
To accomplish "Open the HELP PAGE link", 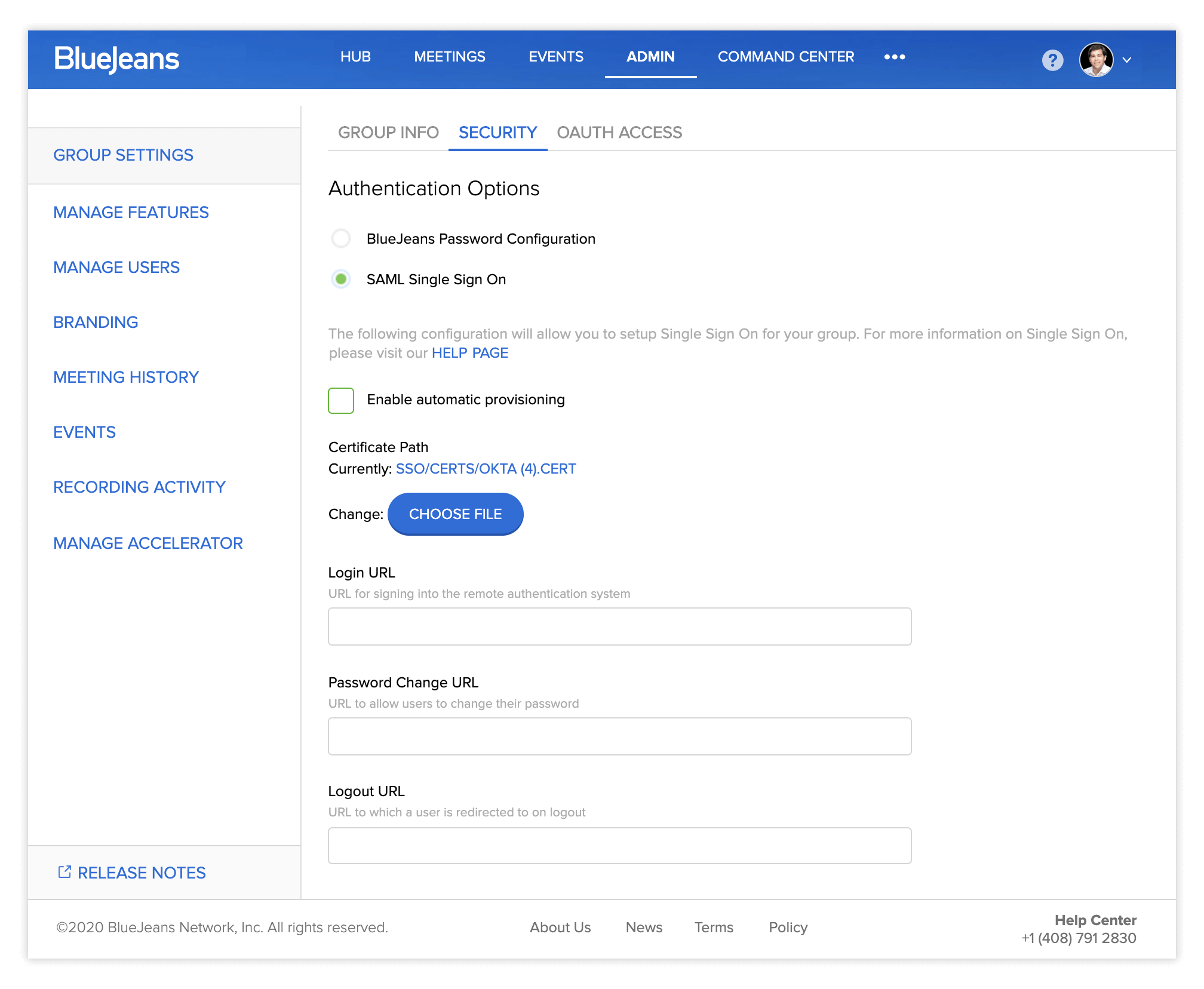I will tap(470, 353).
